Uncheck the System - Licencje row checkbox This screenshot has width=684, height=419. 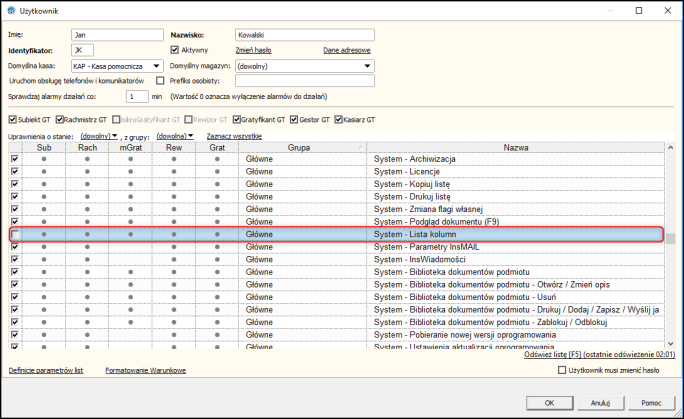[x=15, y=172]
